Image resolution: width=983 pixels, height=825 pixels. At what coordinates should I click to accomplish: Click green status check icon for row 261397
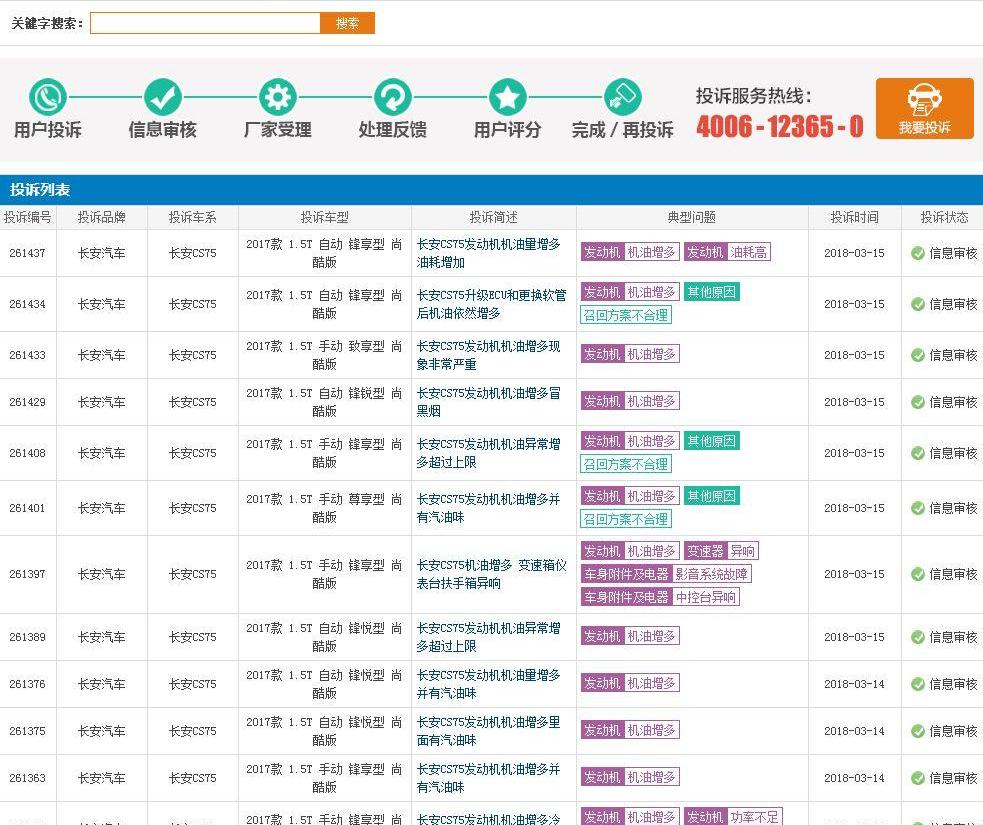918,574
